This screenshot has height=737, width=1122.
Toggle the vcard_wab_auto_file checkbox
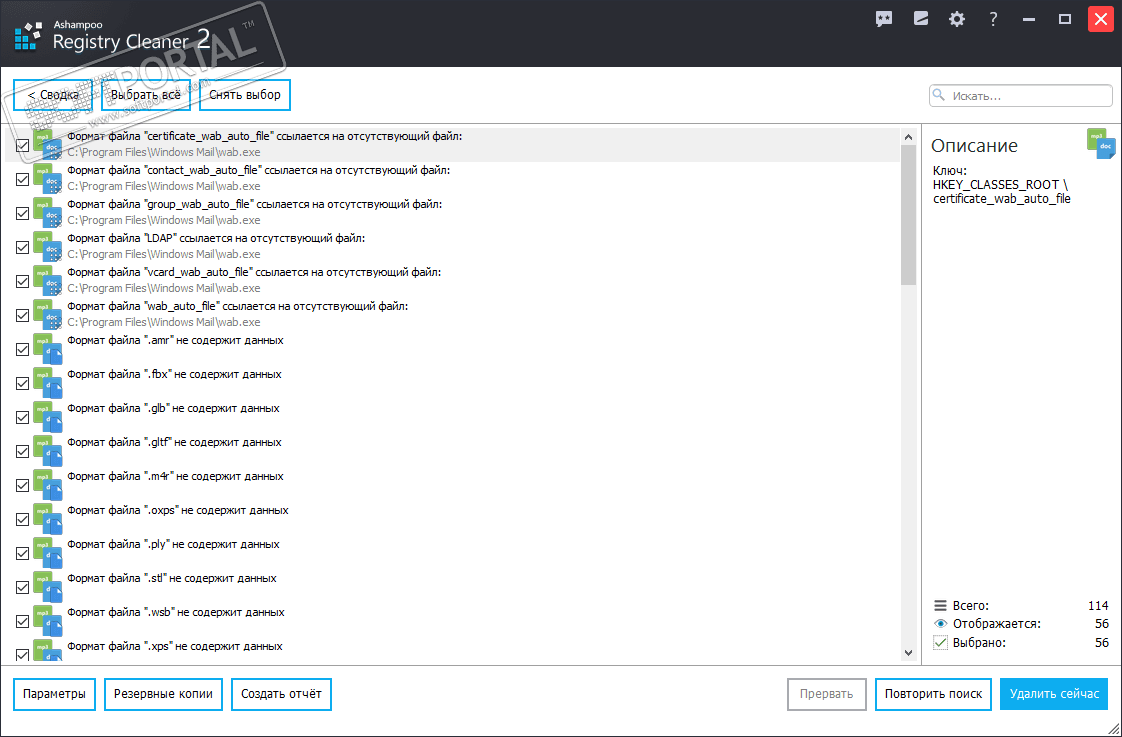click(x=22, y=281)
